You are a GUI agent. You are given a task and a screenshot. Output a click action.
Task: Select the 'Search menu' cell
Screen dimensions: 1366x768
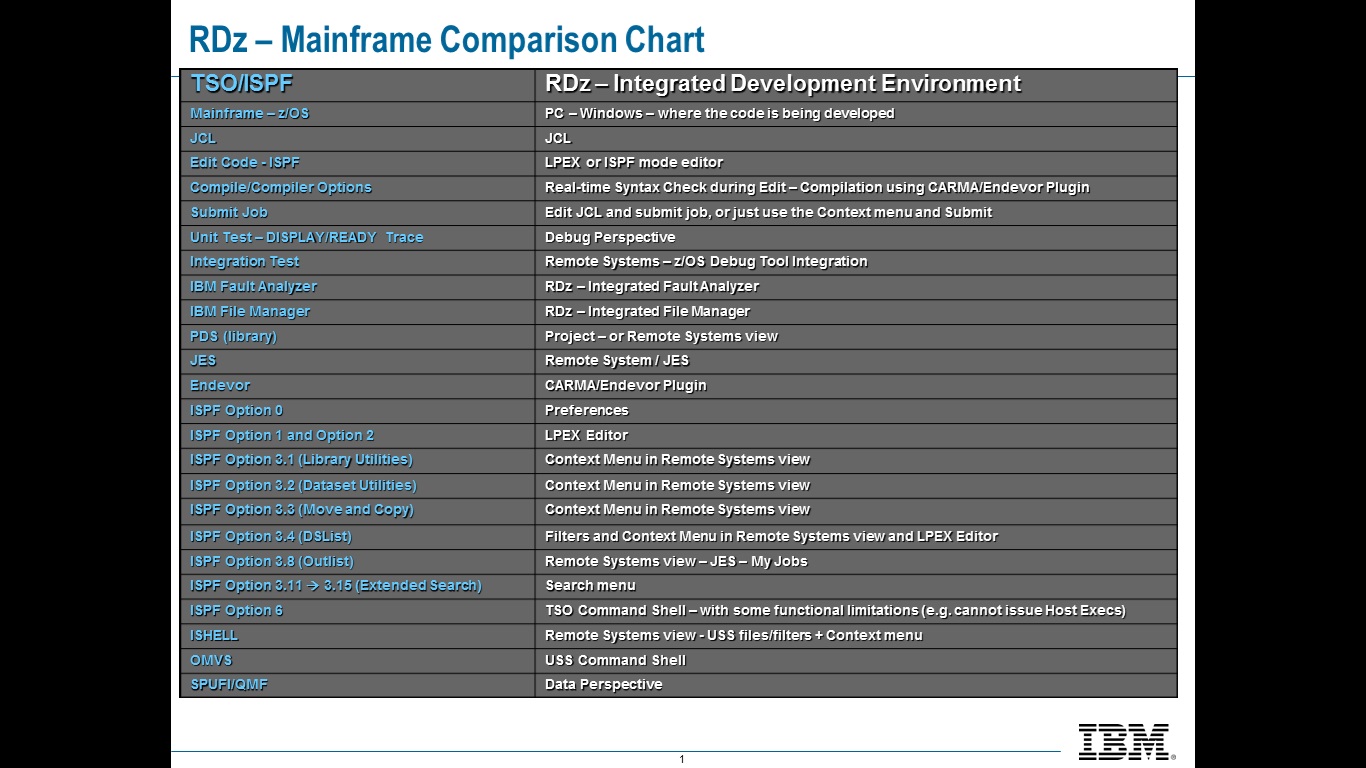pyautogui.click(x=856, y=585)
